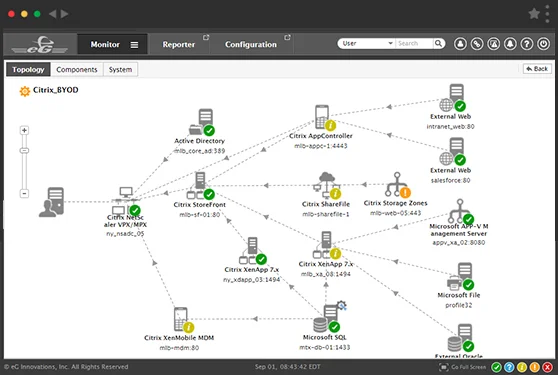Viewport: 558px width, 375px height.
Task: Open the Citrix ShareFile cloud node icon
Action: coord(327,185)
